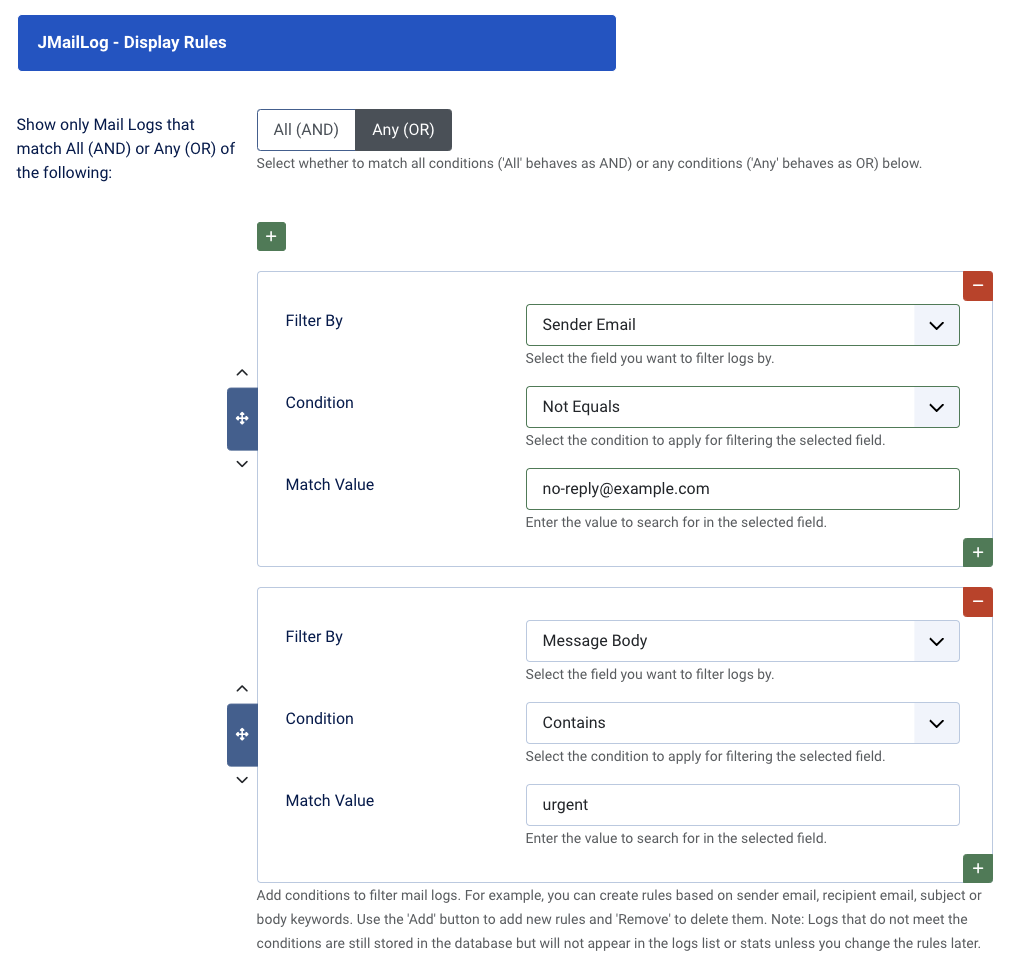This screenshot has width=1022, height=977.
Task: Select the Any (OR) match option
Action: point(403,130)
